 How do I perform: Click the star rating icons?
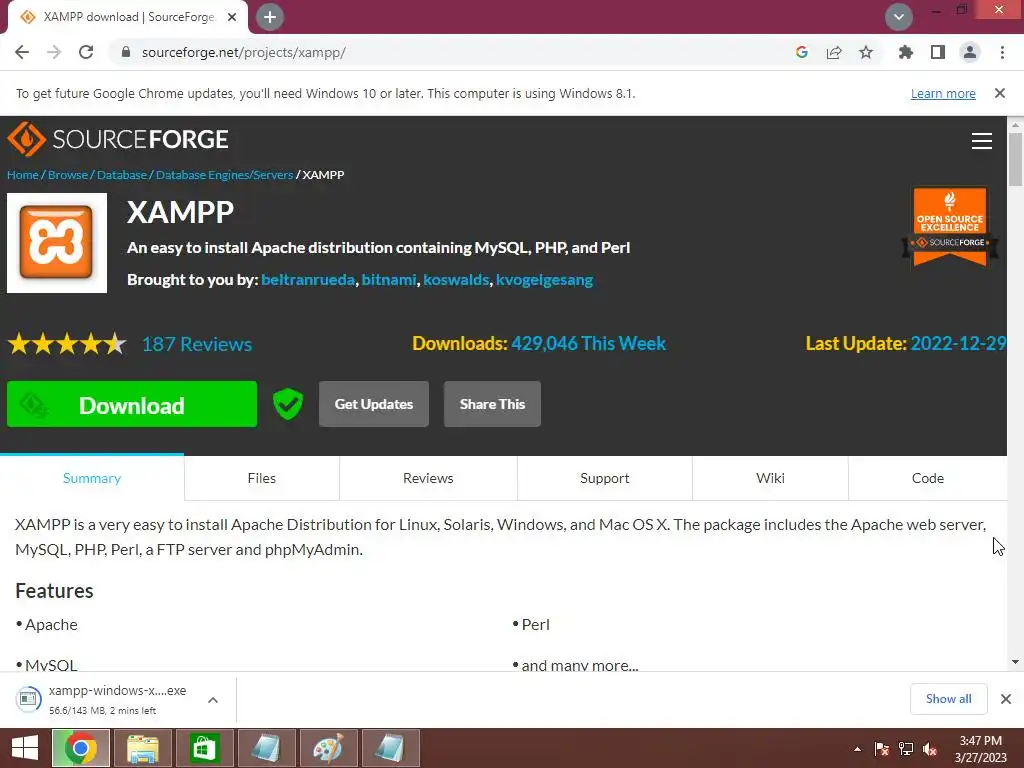[67, 344]
